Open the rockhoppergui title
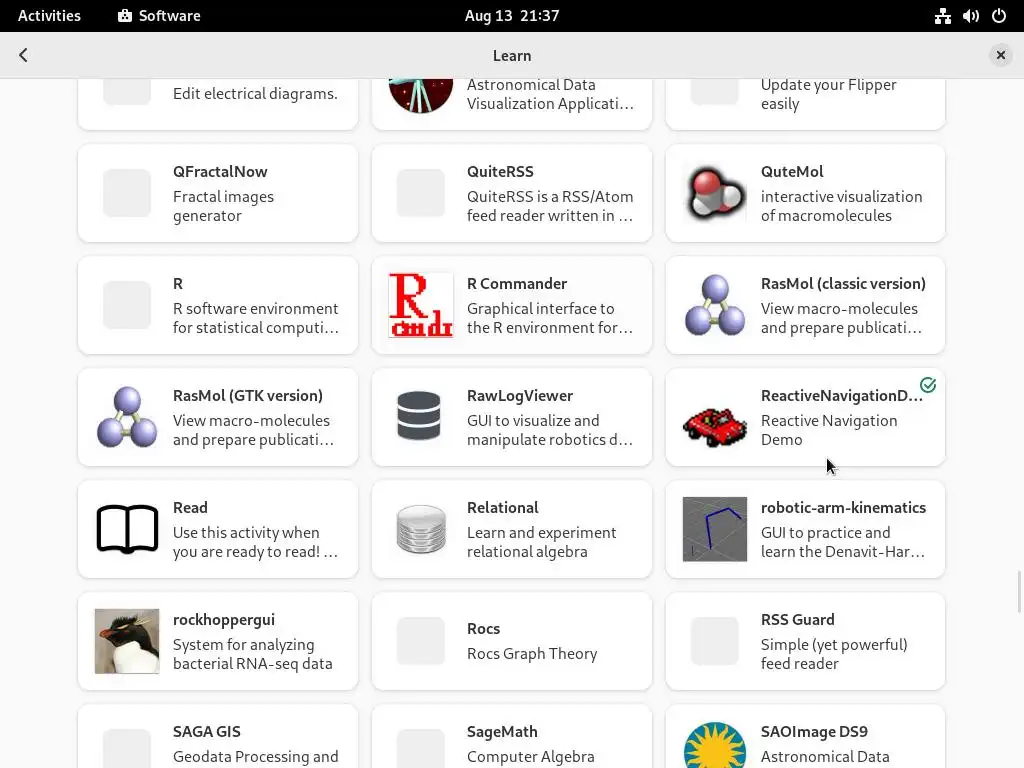Viewport: 1024px width, 768px height. [x=224, y=620]
